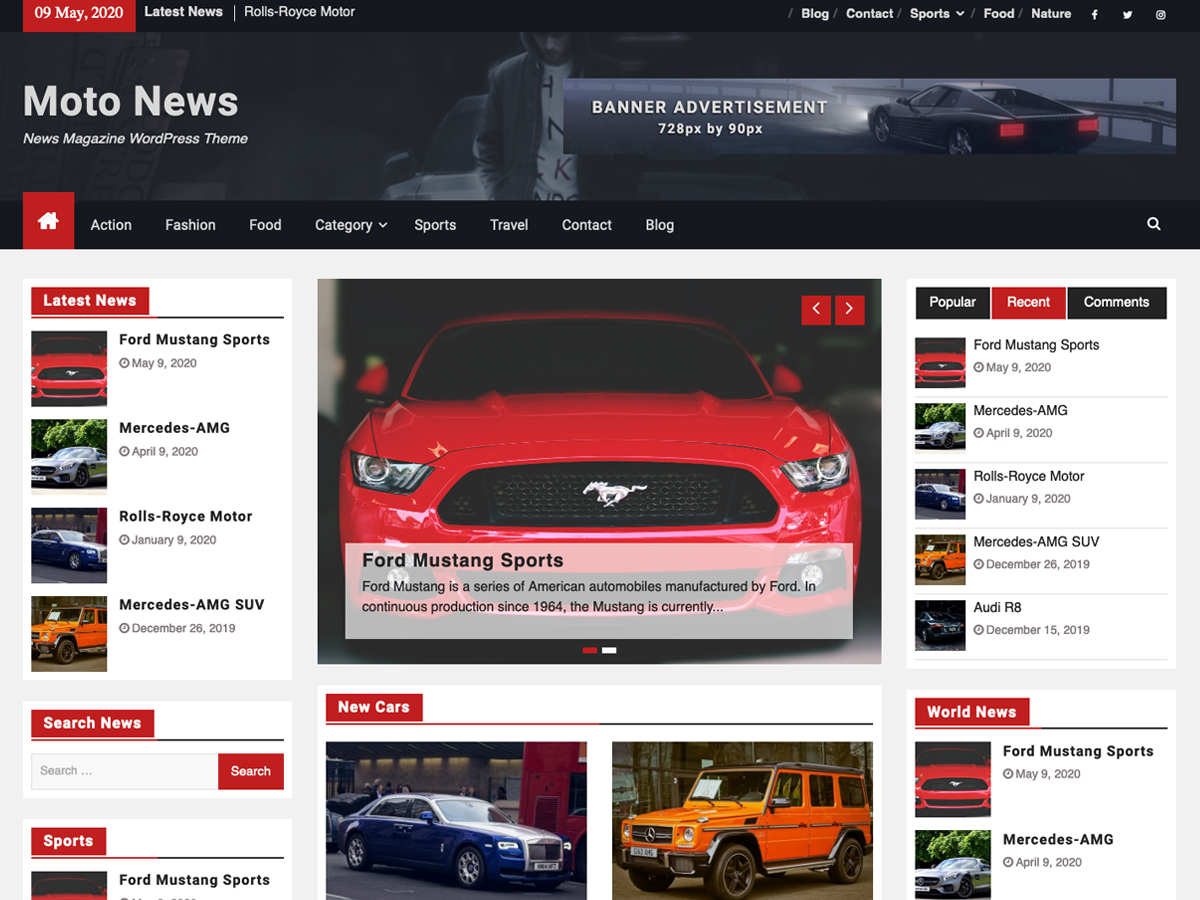Screen dimensions: 1200x900
Task: Open the search magnifier in navigation bar
Action: 1154,224
